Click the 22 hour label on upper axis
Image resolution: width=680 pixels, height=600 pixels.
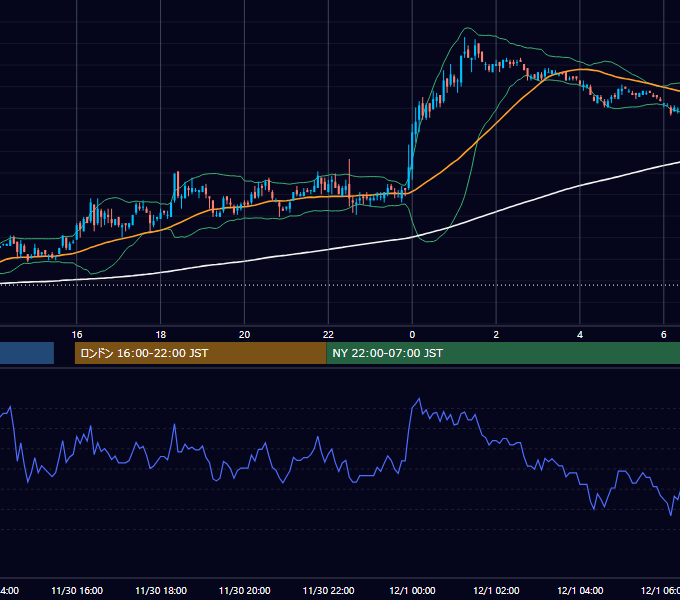[x=328, y=334]
